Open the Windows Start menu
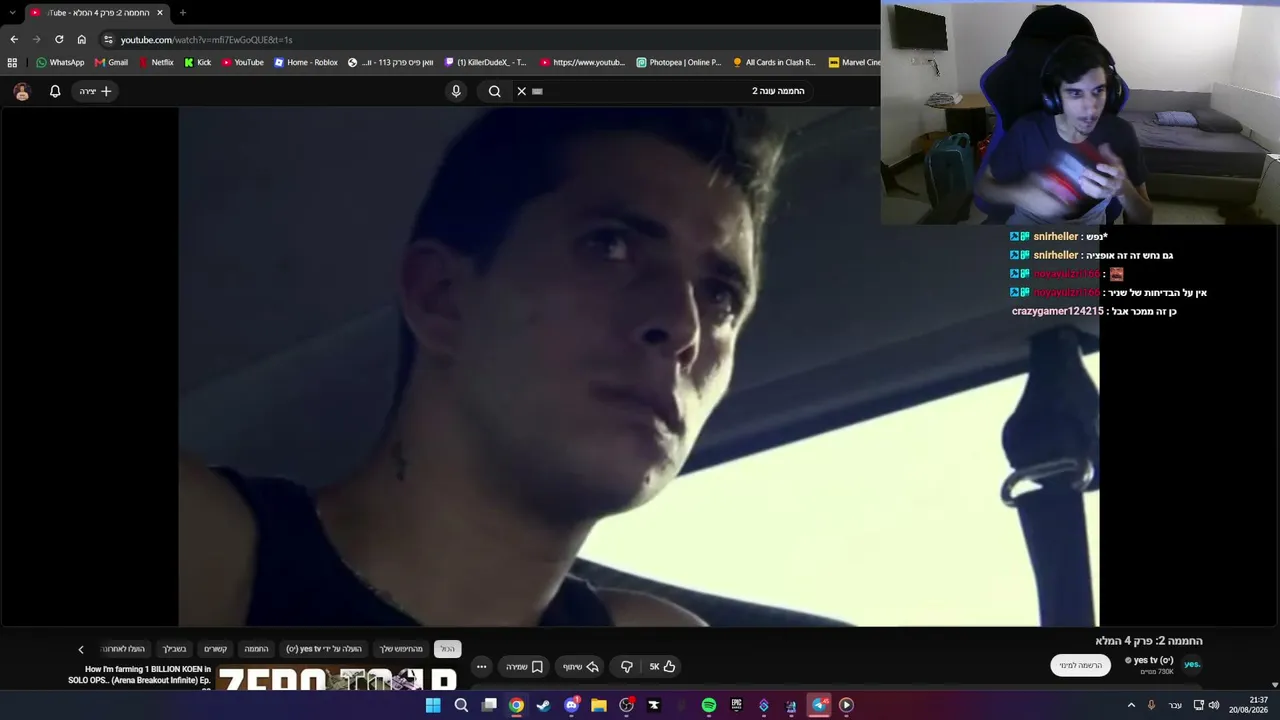The width and height of the screenshot is (1280, 720). 433,705
